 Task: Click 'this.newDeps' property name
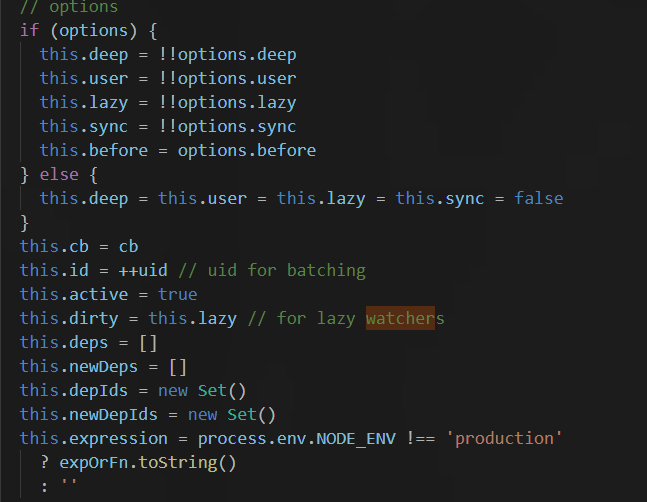click(79, 367)
